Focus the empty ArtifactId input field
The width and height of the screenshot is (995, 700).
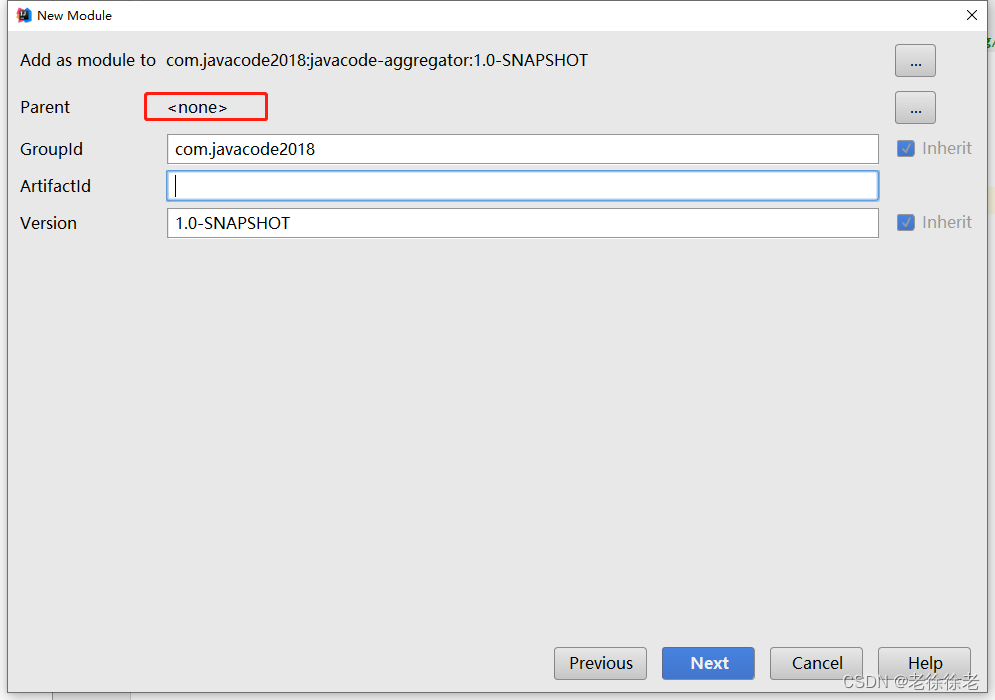coord(522,186)
